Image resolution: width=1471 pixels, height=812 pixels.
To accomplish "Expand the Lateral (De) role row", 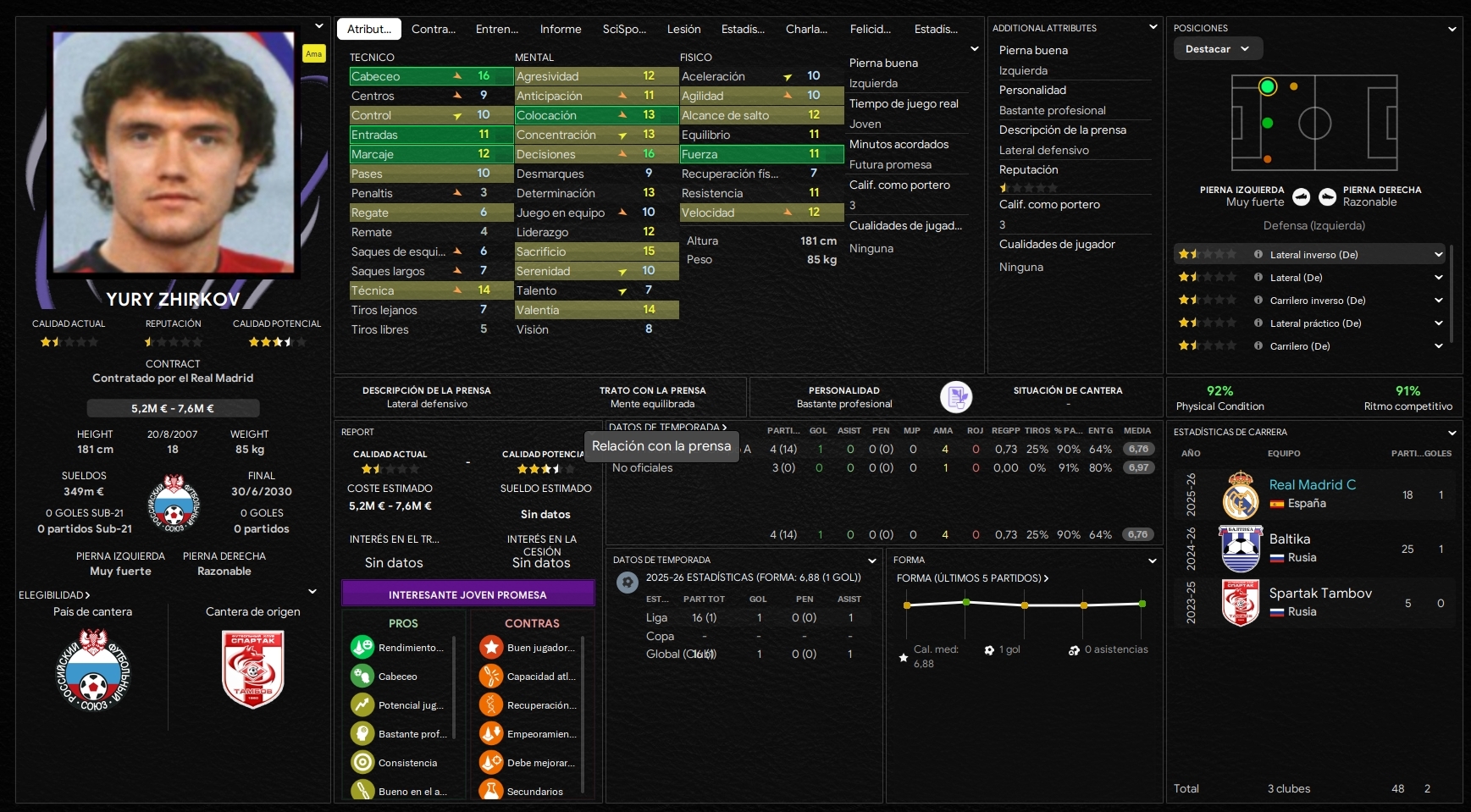I will (x=1439, y=277).
